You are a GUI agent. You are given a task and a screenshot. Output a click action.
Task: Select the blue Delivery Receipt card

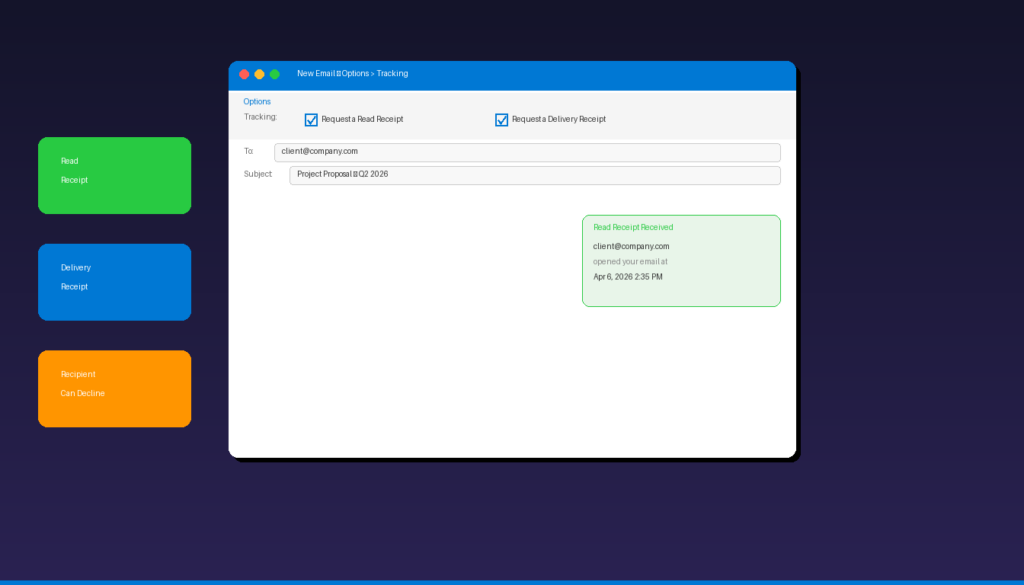[114, 282]
